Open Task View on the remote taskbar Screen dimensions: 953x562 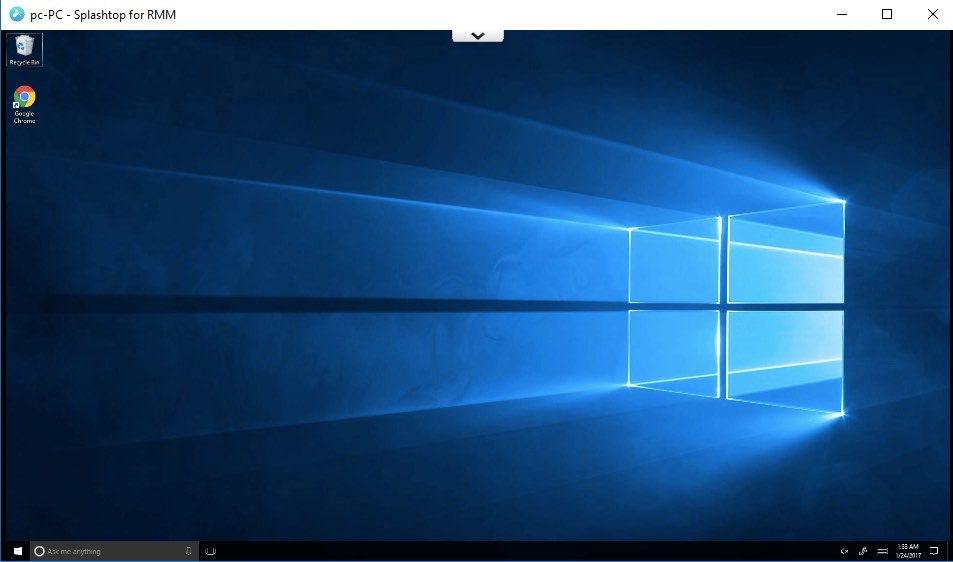click(x=210, y=551)
